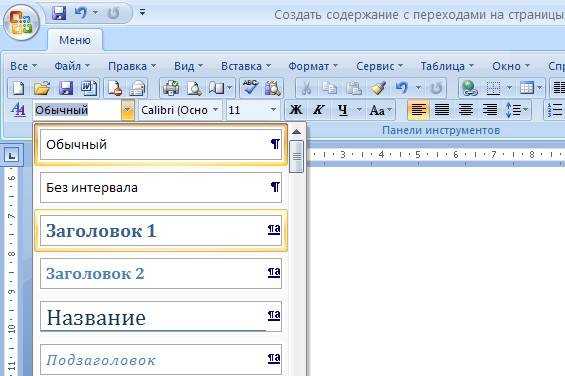Click the Office button orb

click(21, 22)
